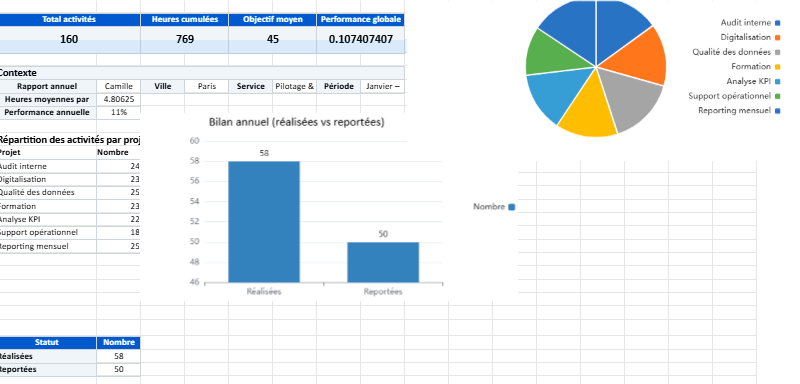Select the 'Janvier –' cell
This screenshot has height=384, width=800.
(383, 86)
